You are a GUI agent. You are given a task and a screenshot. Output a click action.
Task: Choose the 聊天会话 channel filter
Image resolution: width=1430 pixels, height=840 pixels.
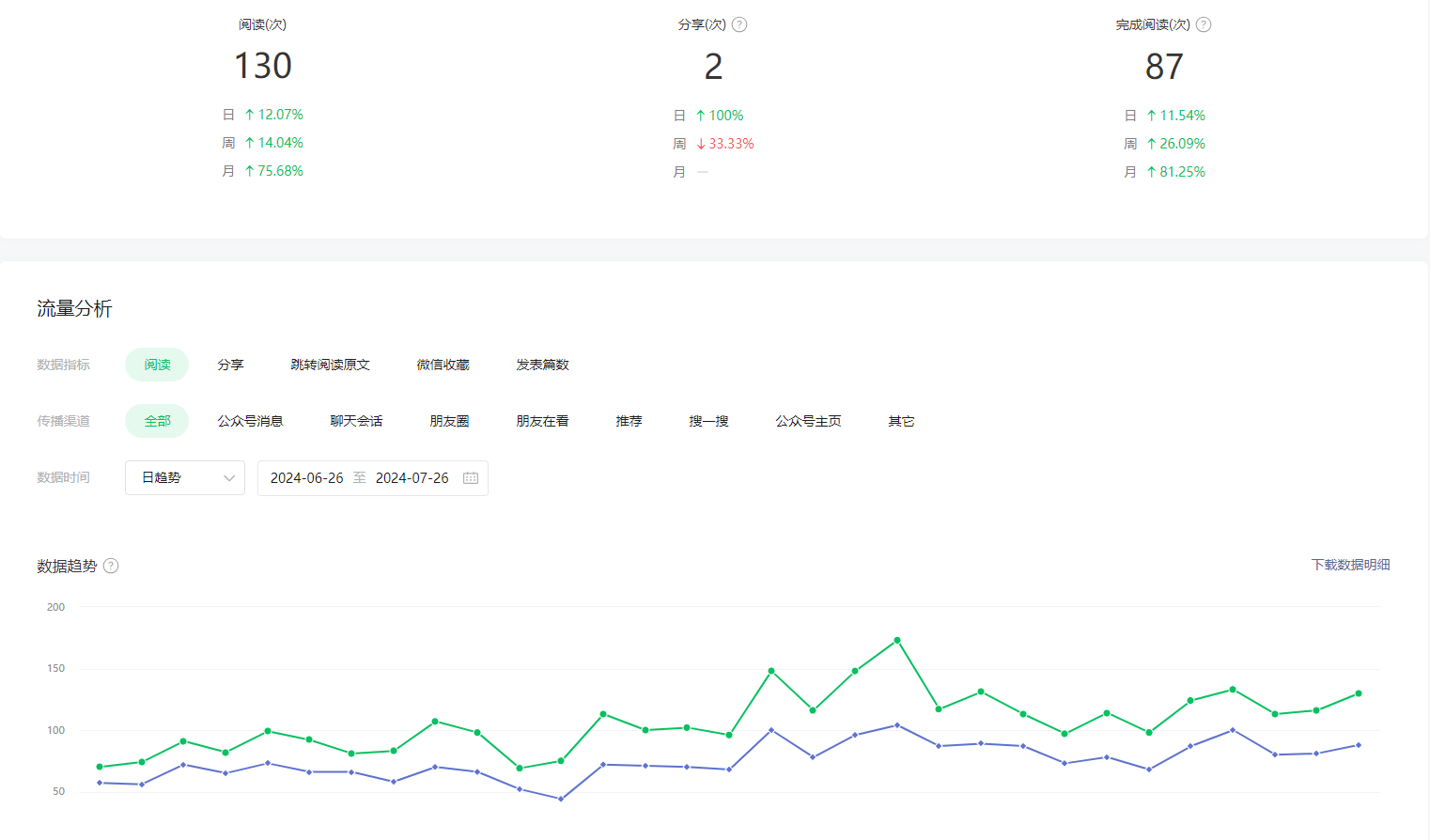356,421
